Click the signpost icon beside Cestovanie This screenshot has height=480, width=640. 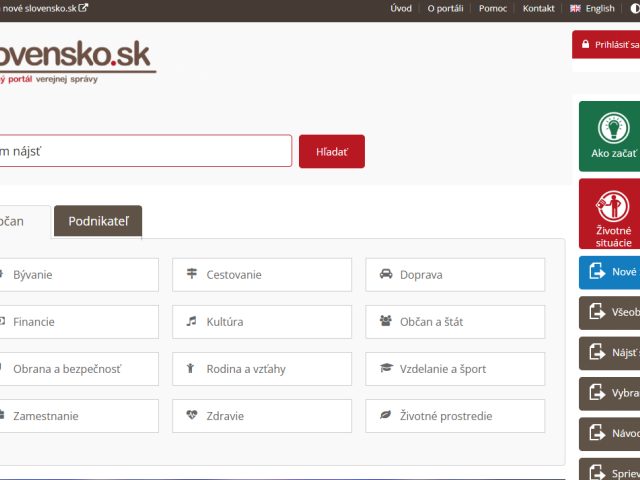pos(191,273)
